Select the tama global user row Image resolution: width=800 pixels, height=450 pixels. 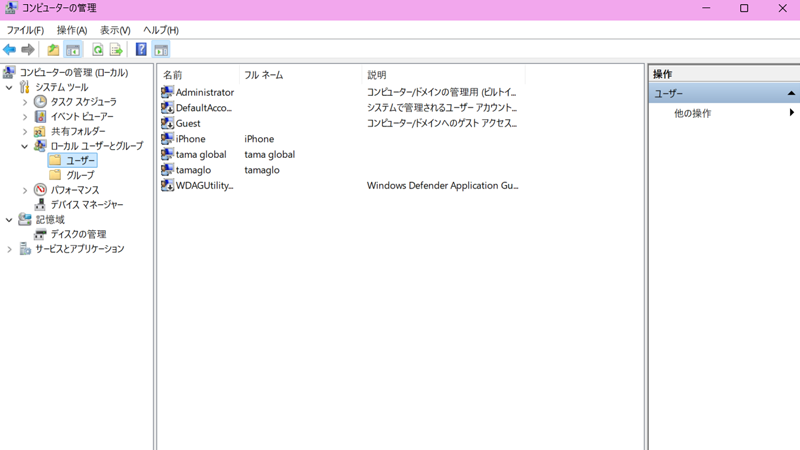tap(200, 155)
